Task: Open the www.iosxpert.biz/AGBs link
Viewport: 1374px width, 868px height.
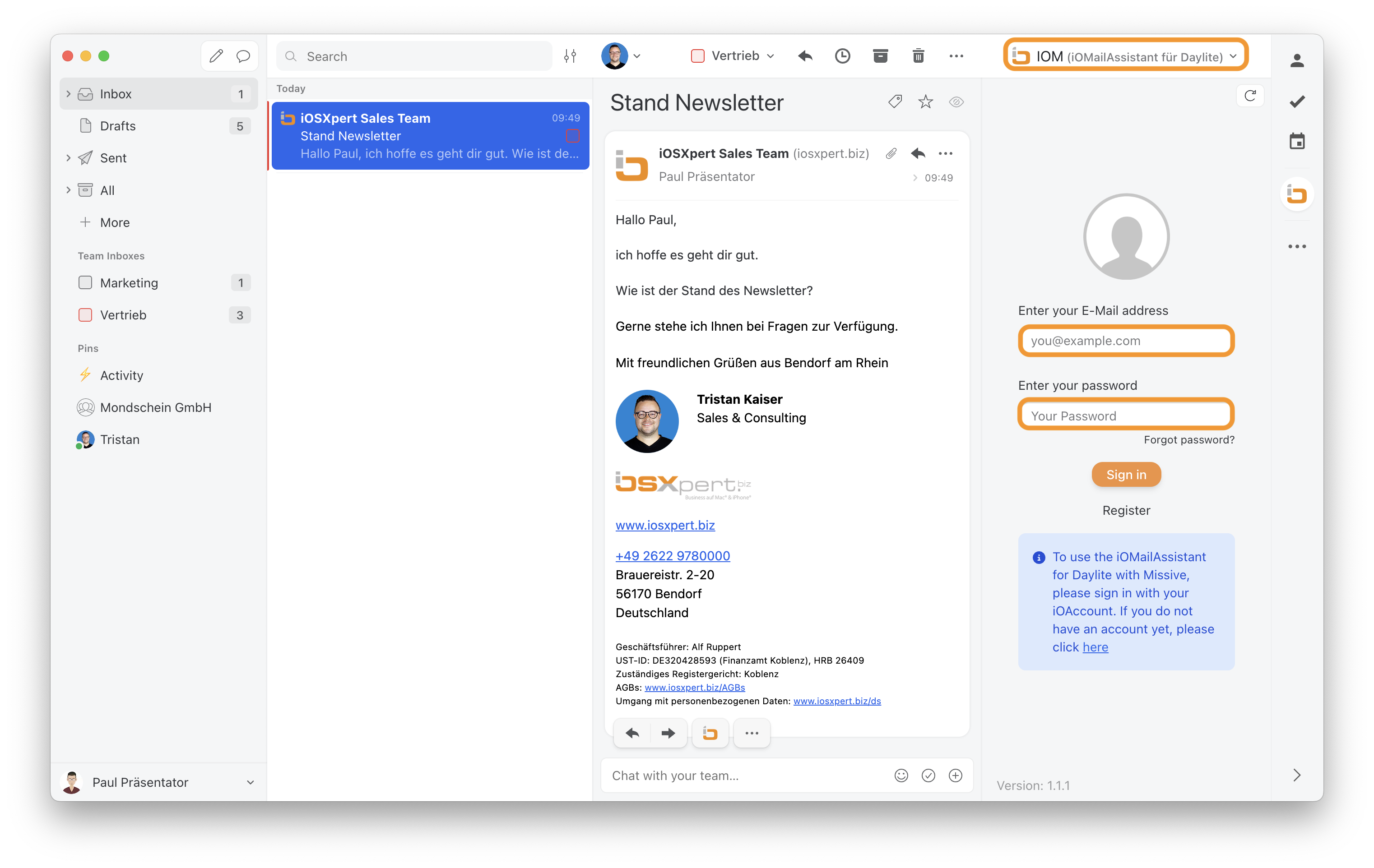Action: (x=694, y=687)
